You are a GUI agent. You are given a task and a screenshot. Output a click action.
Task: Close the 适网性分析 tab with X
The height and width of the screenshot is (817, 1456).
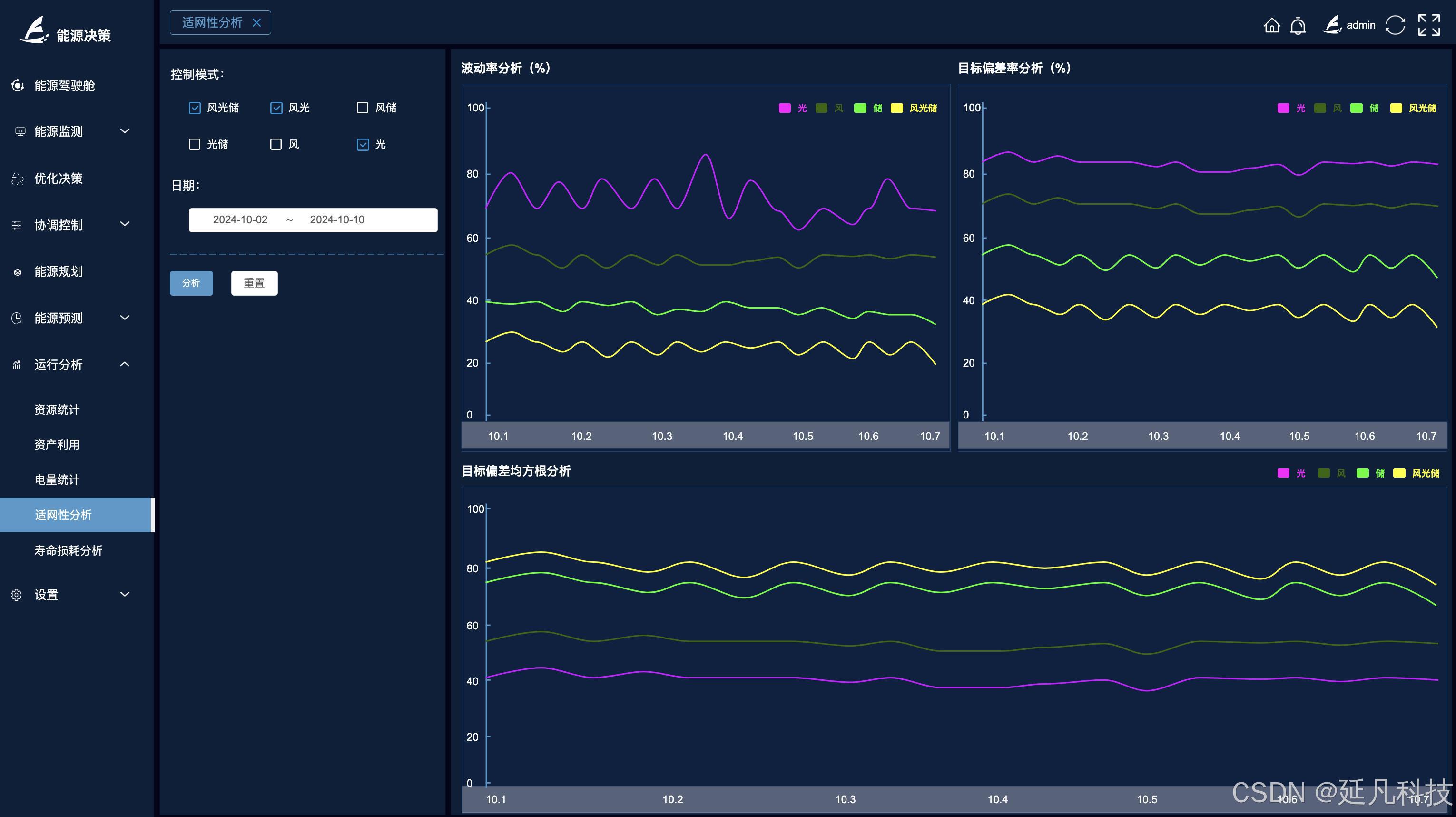tap(256, 23)
